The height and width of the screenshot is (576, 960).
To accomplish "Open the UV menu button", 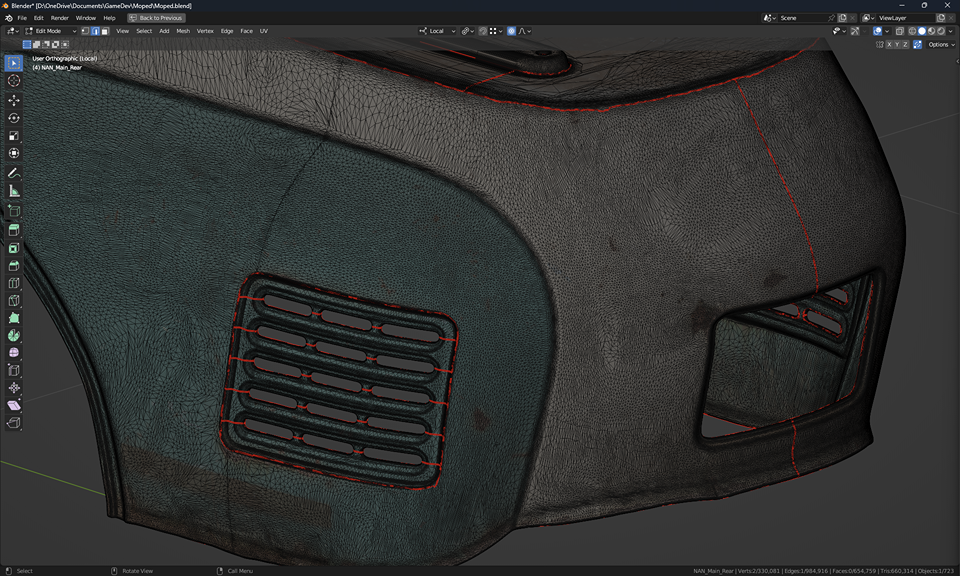I will tap(263, 31).
